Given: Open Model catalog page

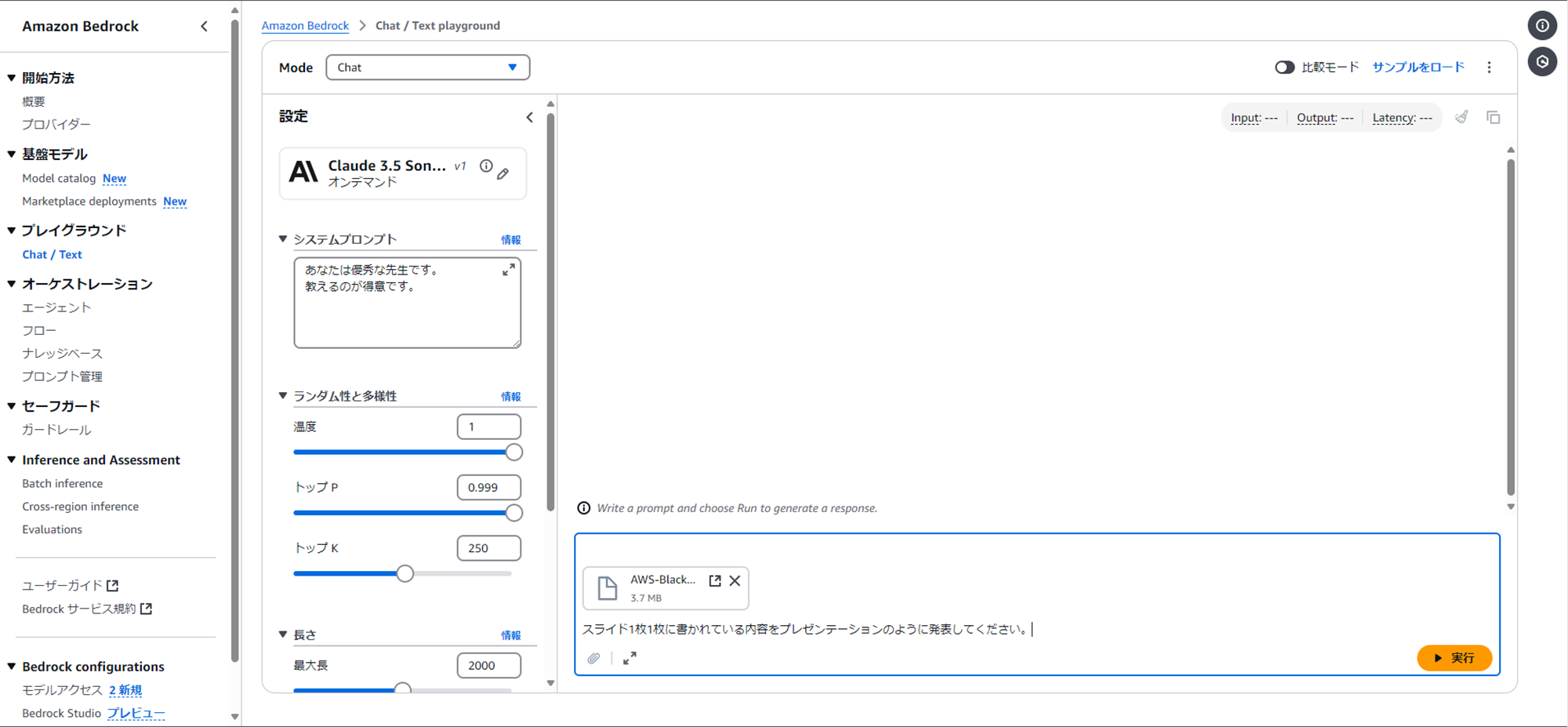Looking at the screenshot, I should [59, 178].
